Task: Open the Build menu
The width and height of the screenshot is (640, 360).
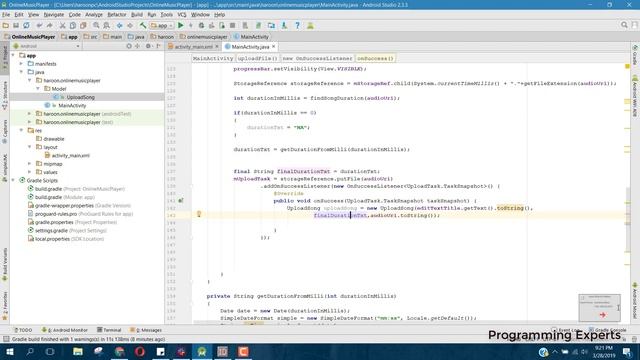Action: (x=137, y=15)
